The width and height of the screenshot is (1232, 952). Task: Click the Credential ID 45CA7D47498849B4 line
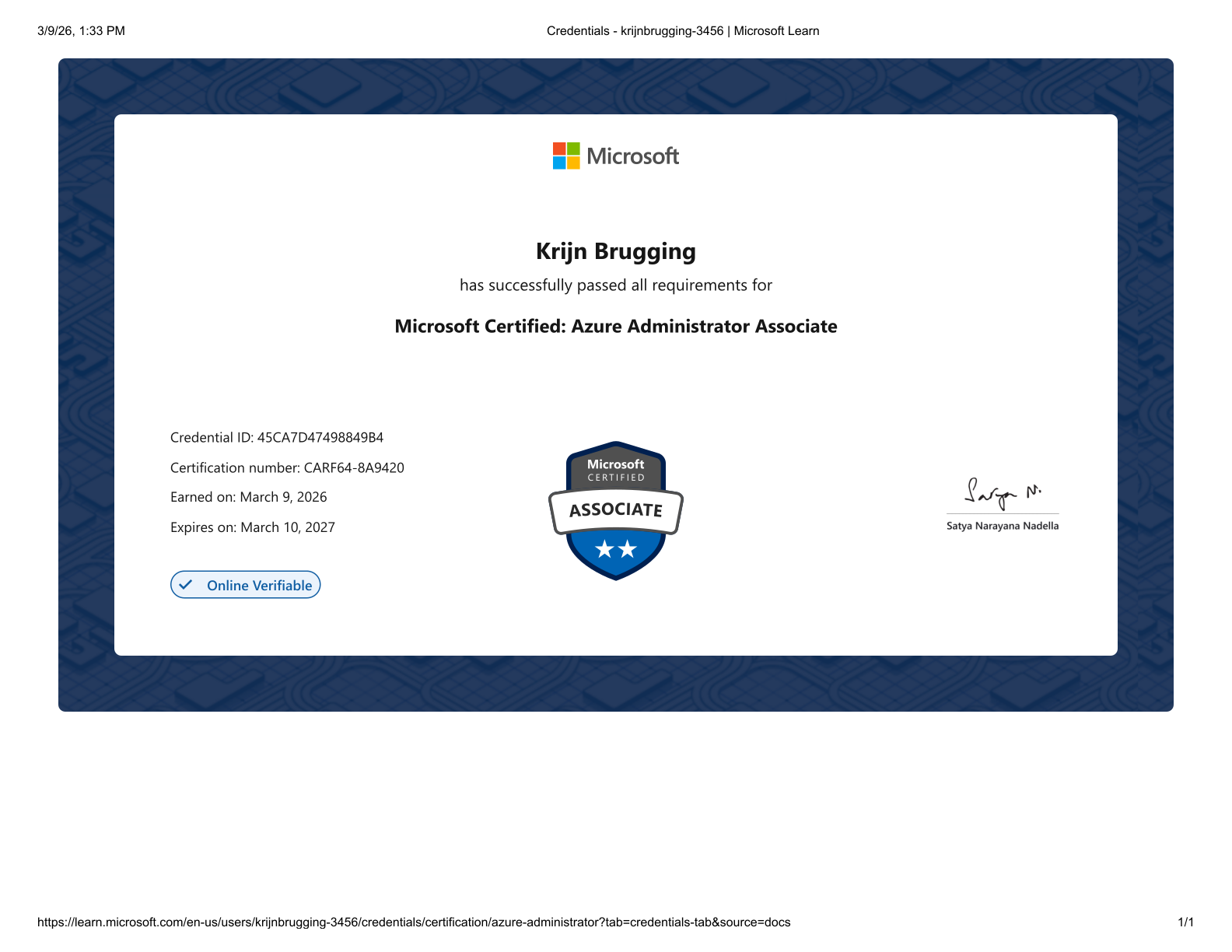click(277, 438)
